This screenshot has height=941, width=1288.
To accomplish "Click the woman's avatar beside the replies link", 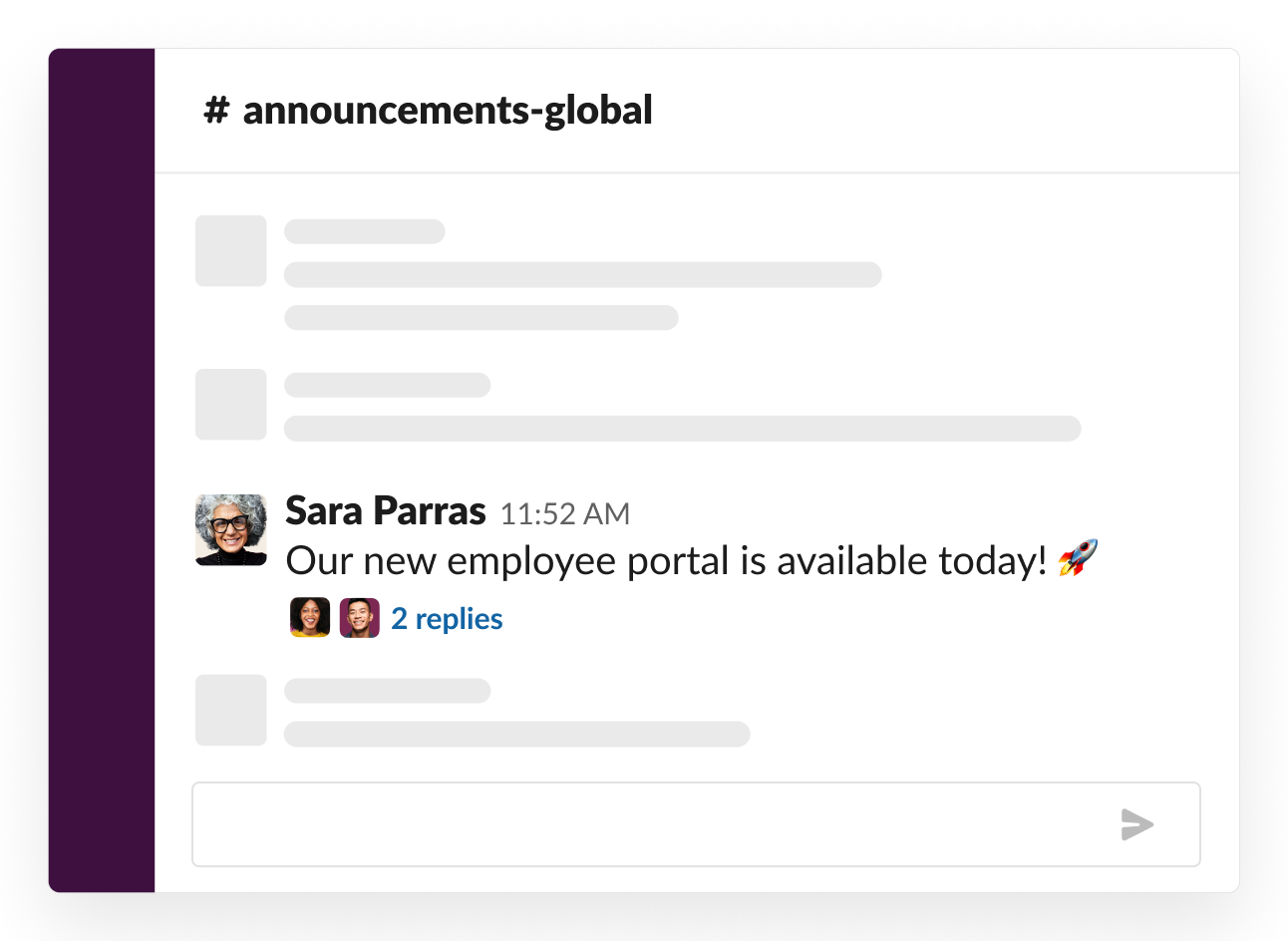I will (x=310, y=618).
